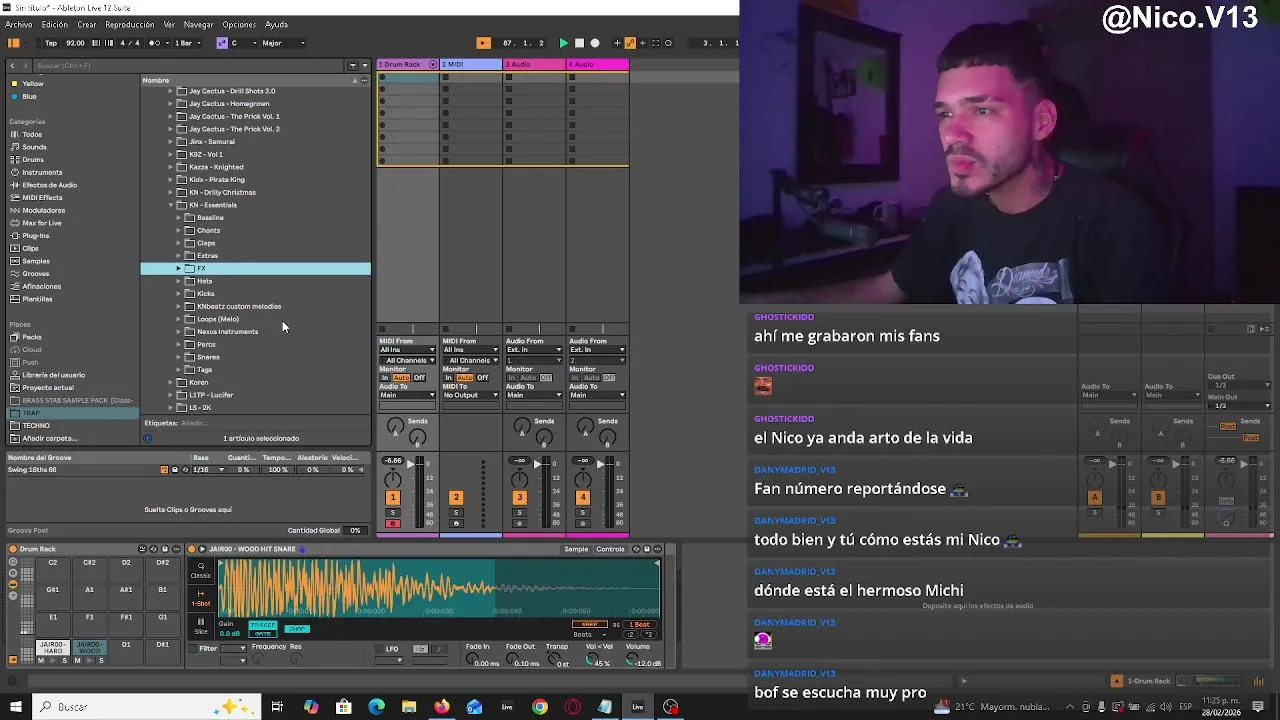This screenshot has height=720, width=1280.
Task: Select the Percs folder row
Action: pyautogui.click(x=255, y=344)
